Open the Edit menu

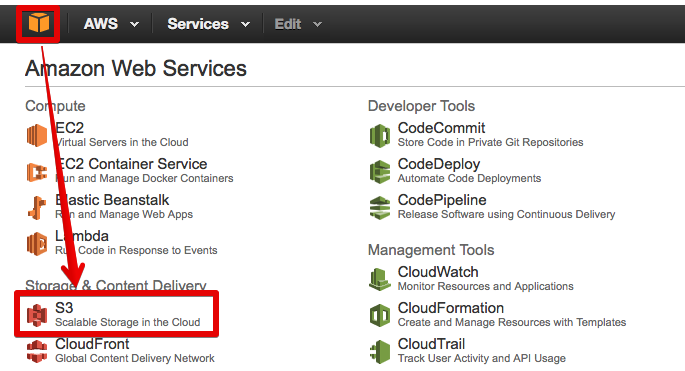pos(287,24)
